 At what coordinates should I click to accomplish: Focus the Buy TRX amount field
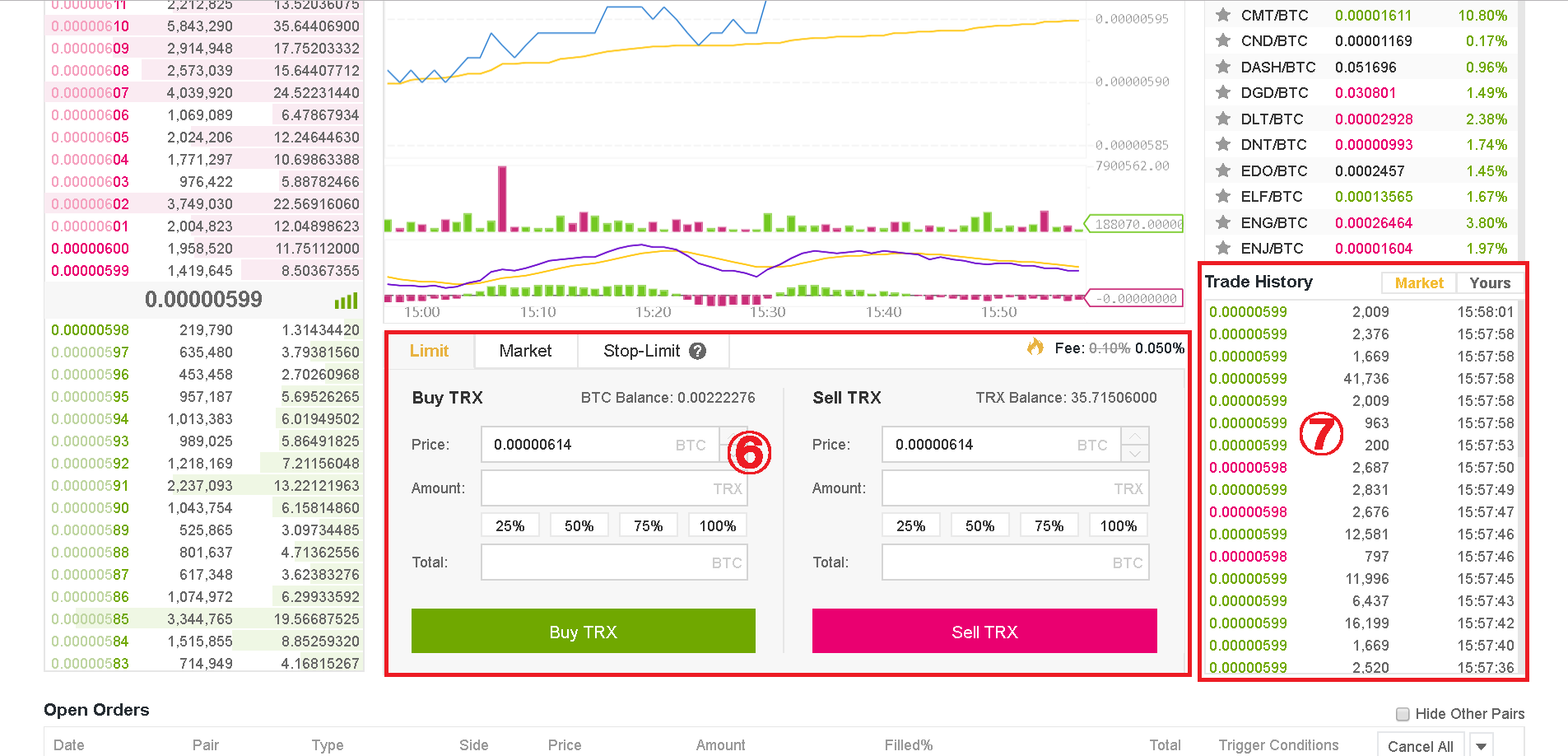tap(614, 488)
